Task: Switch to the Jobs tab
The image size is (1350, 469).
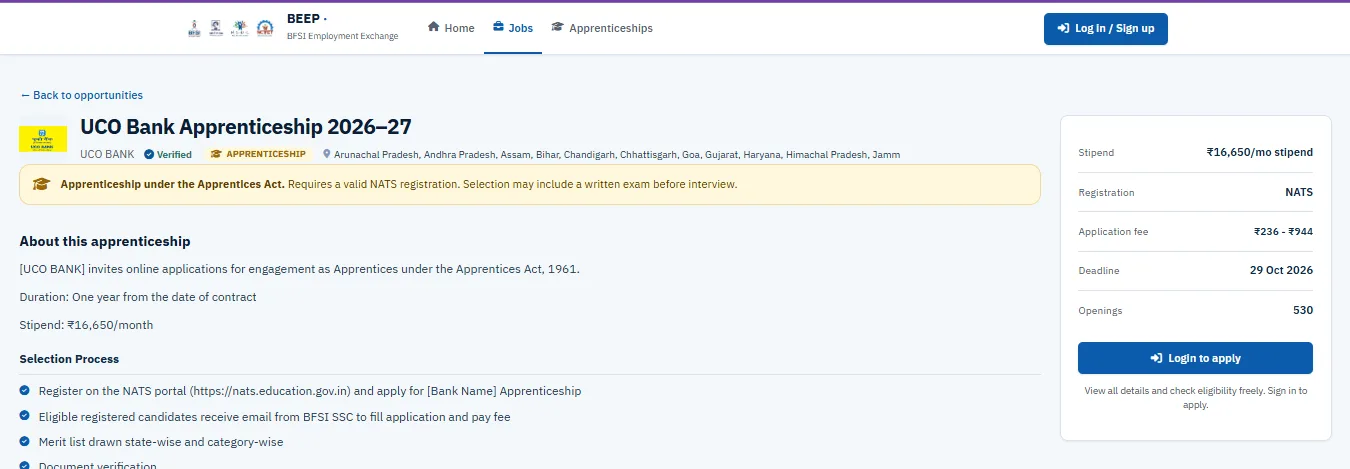Action: pyautogui.click(x=513, y=28)
